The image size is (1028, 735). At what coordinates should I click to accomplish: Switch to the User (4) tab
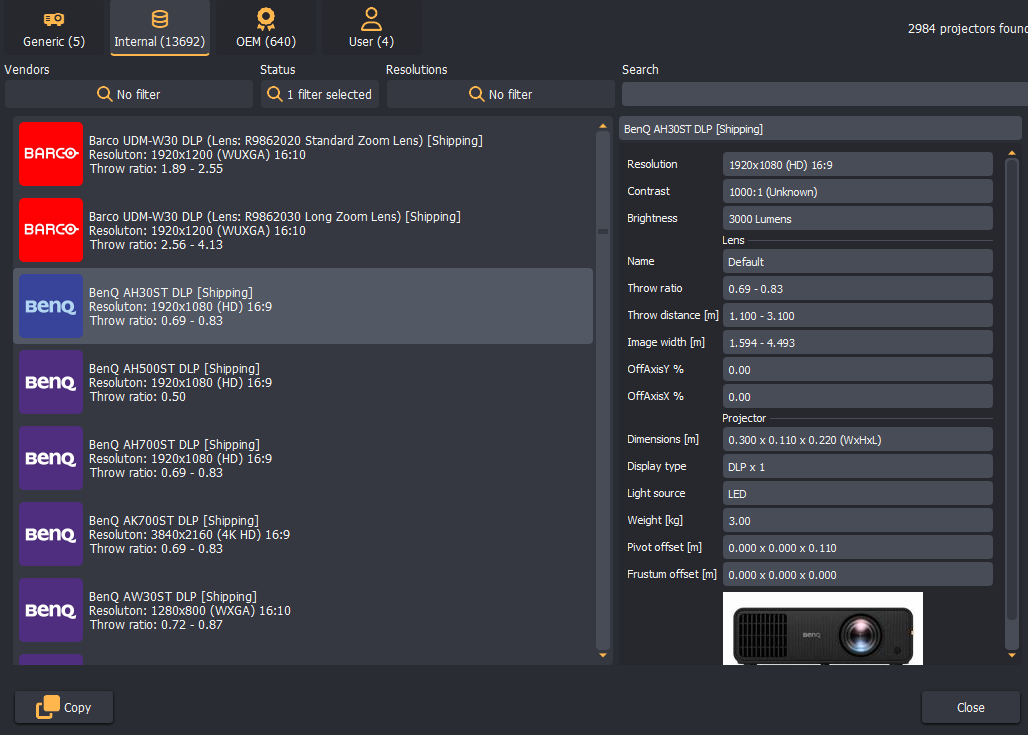(372, 28)
